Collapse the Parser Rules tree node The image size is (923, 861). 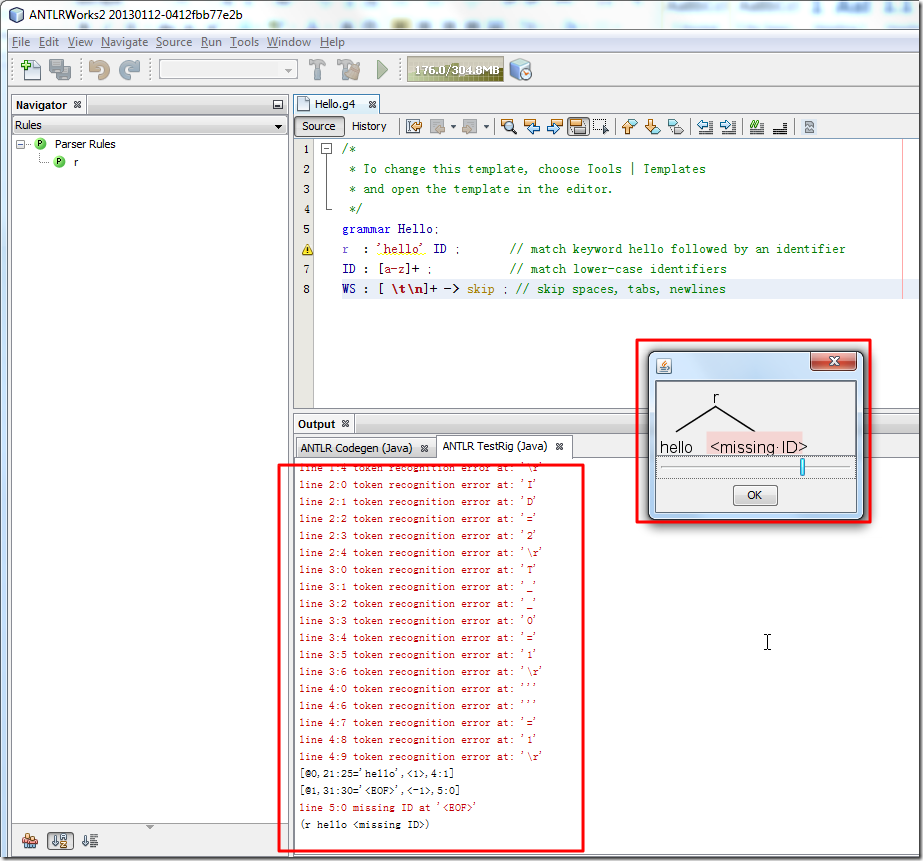(x=21, y=144)
